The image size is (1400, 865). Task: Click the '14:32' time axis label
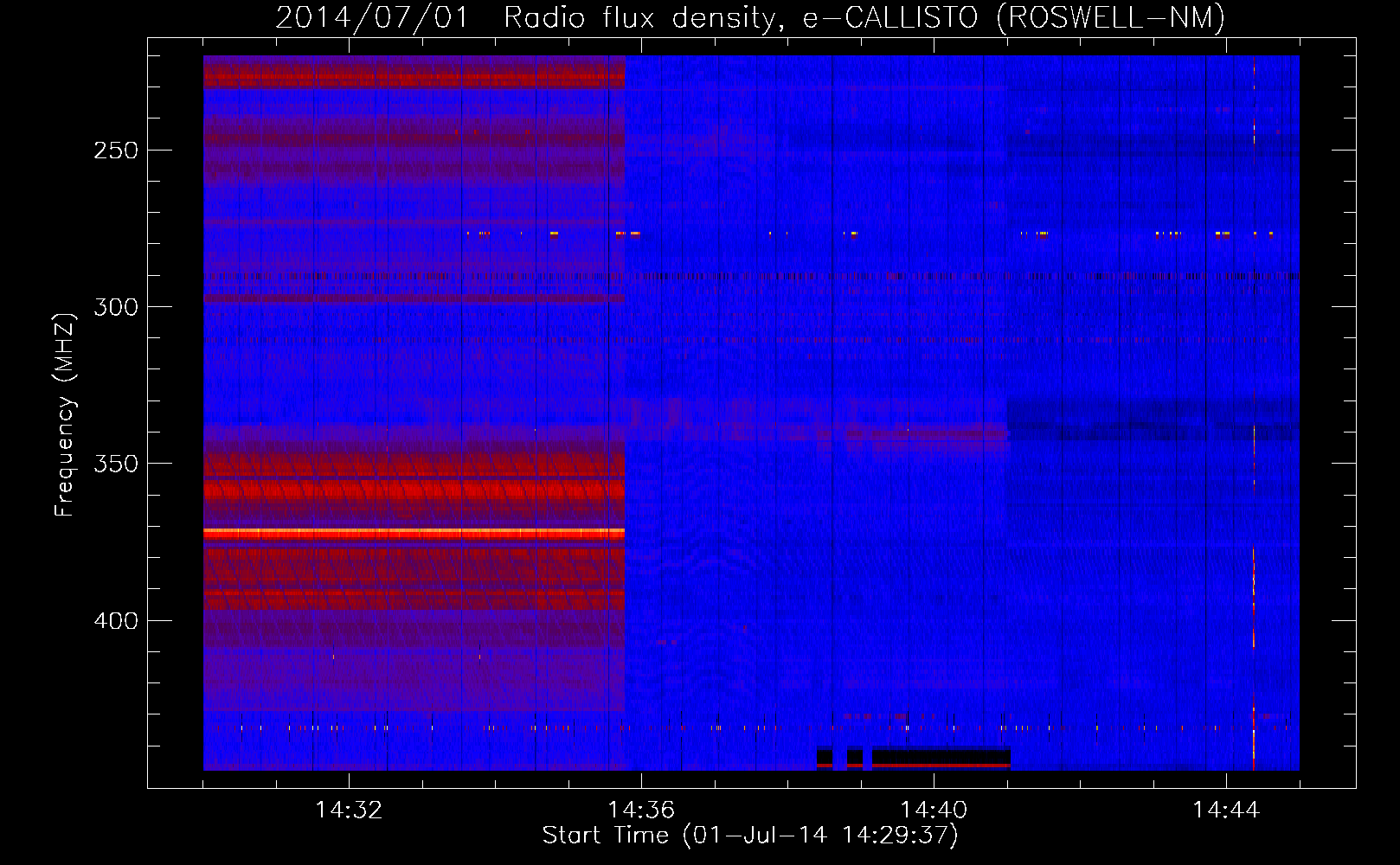[x=349, y=811]
